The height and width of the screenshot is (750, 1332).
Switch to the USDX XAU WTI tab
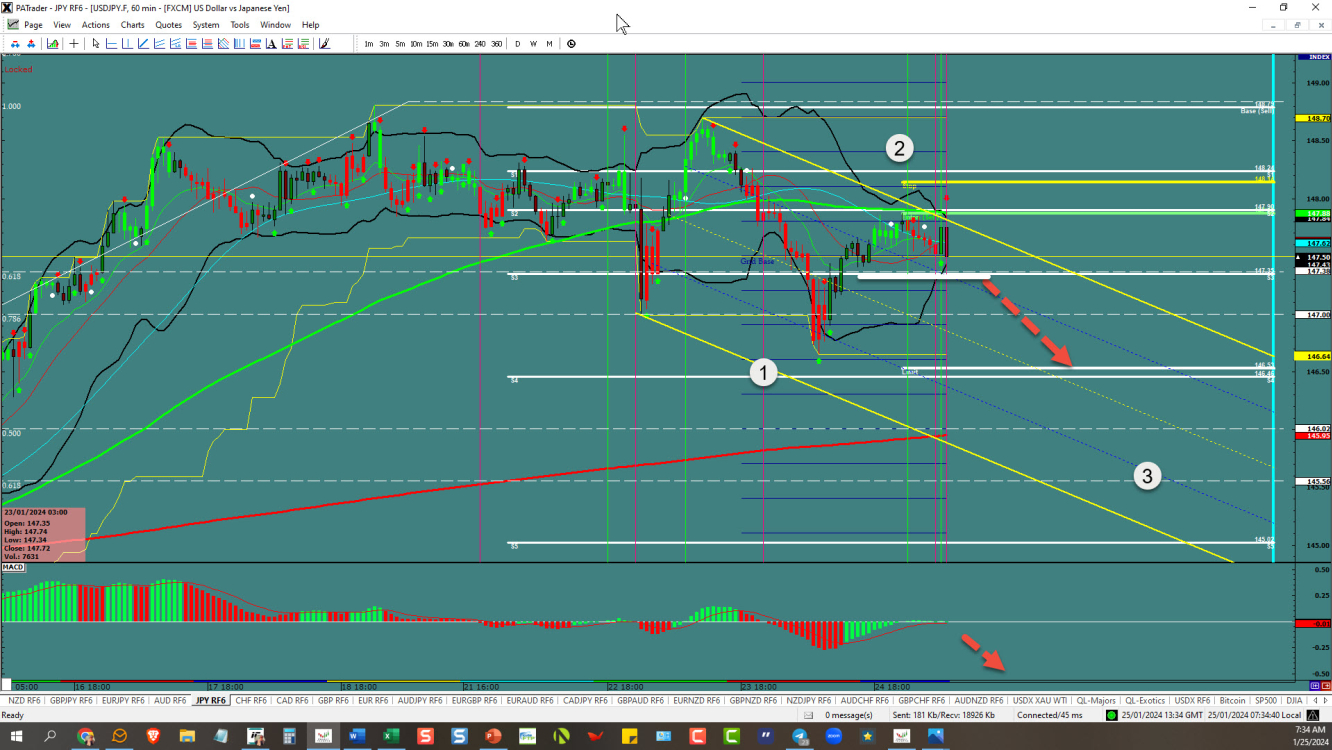[1039, 700]
